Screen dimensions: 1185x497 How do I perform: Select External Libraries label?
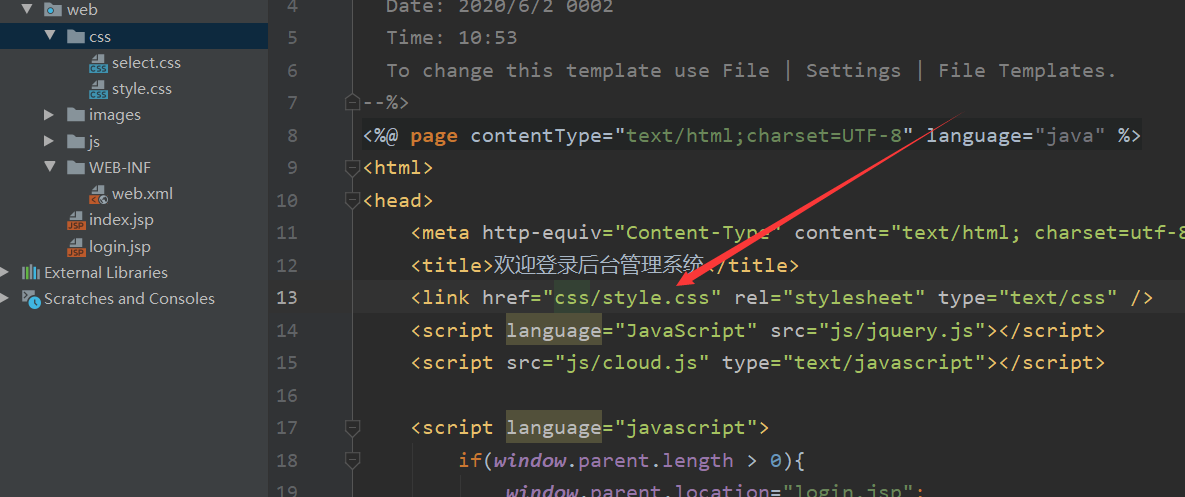106,273
